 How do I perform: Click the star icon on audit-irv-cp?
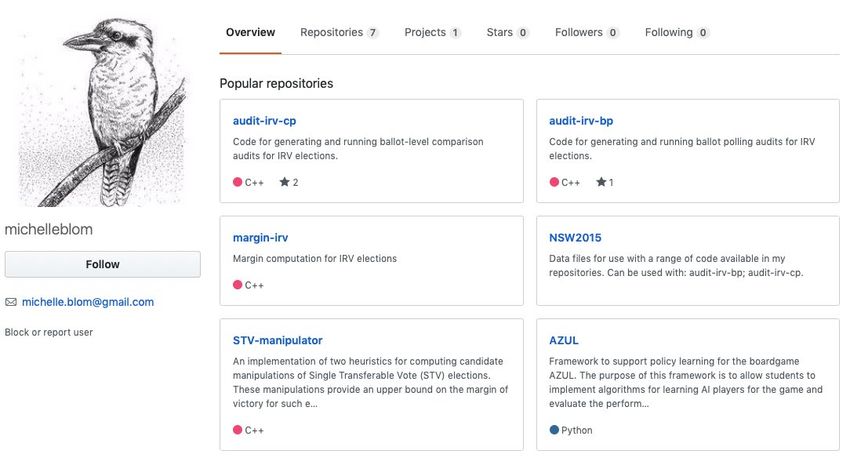[284, 182]
